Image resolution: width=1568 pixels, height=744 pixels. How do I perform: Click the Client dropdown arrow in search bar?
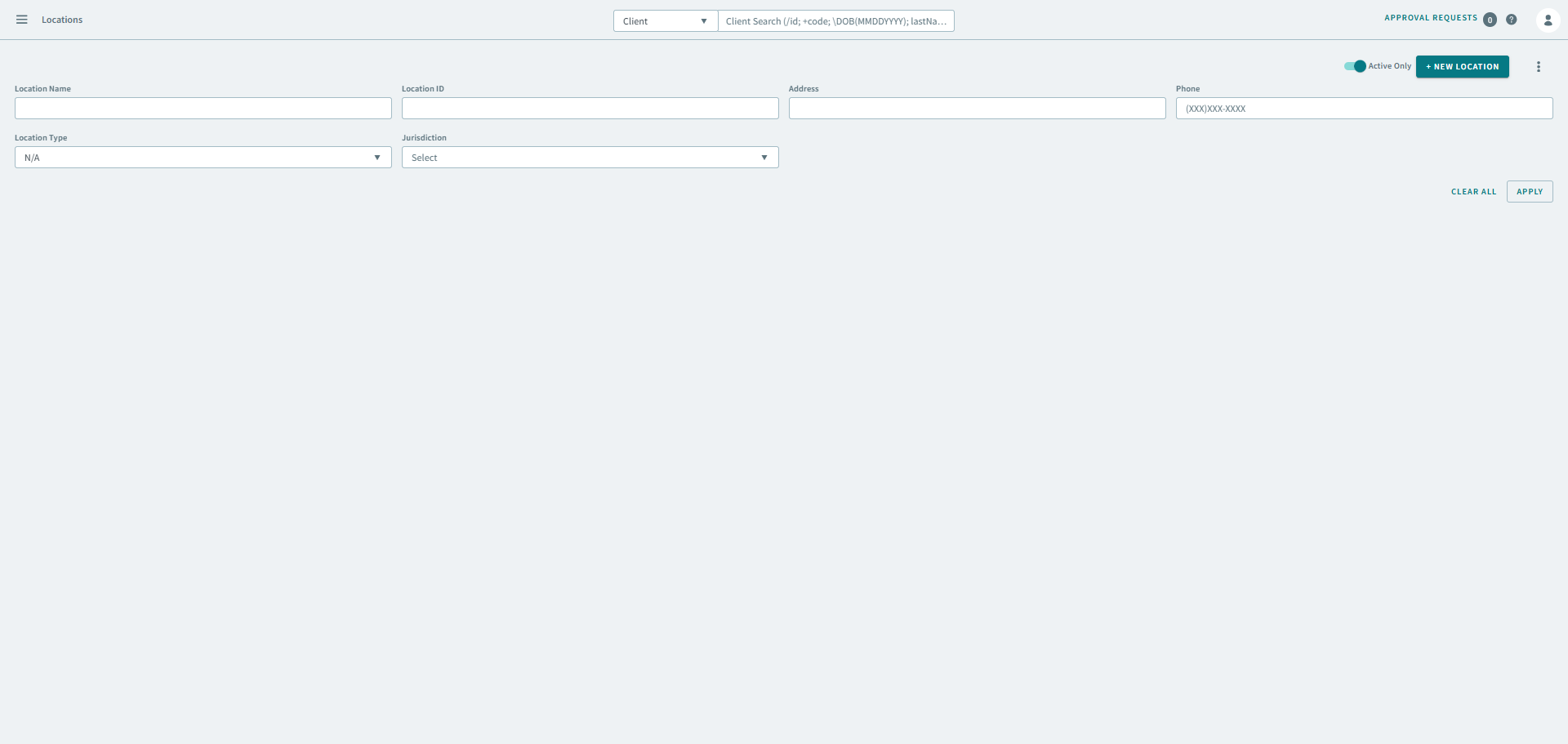pyautogui.click(x=704, y=20)
